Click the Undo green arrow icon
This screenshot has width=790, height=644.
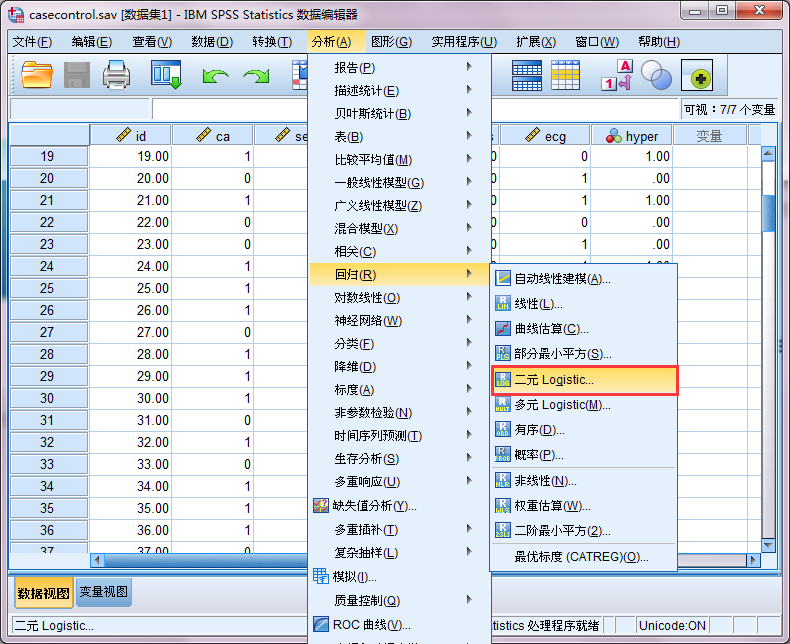[x=215, y=76]
